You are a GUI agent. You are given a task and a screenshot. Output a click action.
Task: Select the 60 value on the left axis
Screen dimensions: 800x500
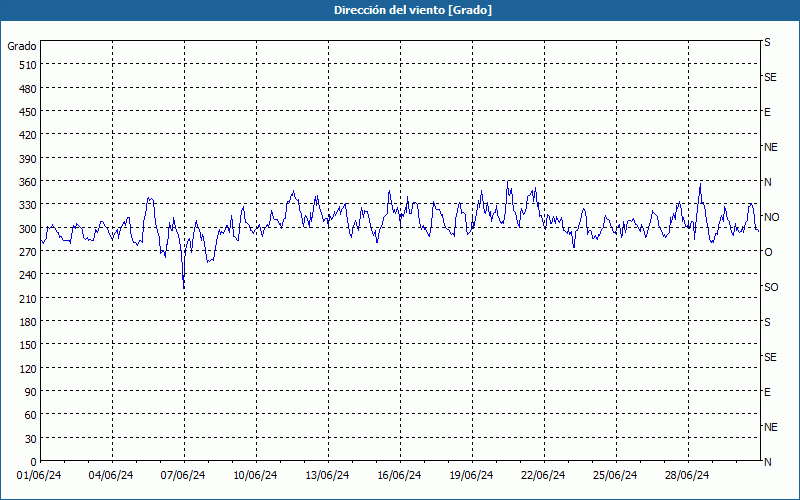pos(31,415)
